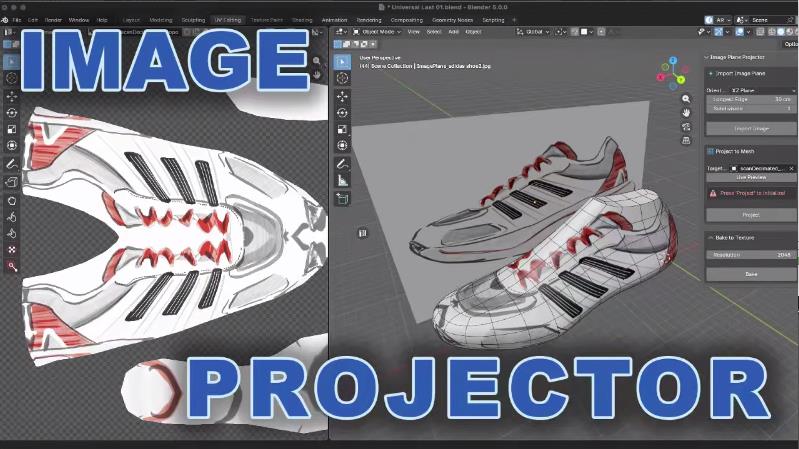
Task: Open the Global transform orientation dropdown
Action: tap(533, 32)
